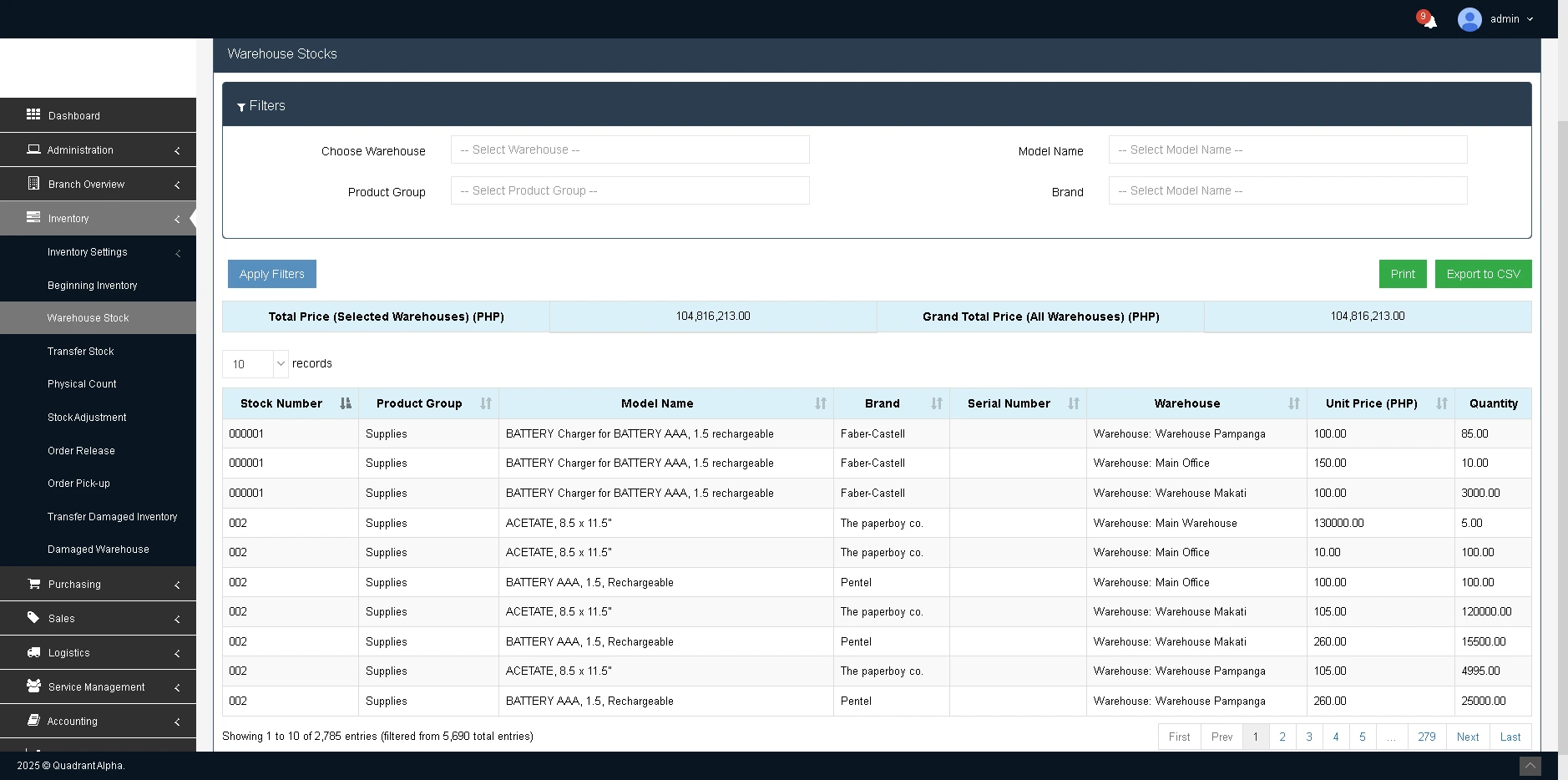Viewport: 1568px width, 780px height.
Task: Open the notification bell with 9 alerts
Action: (1427, 18)
